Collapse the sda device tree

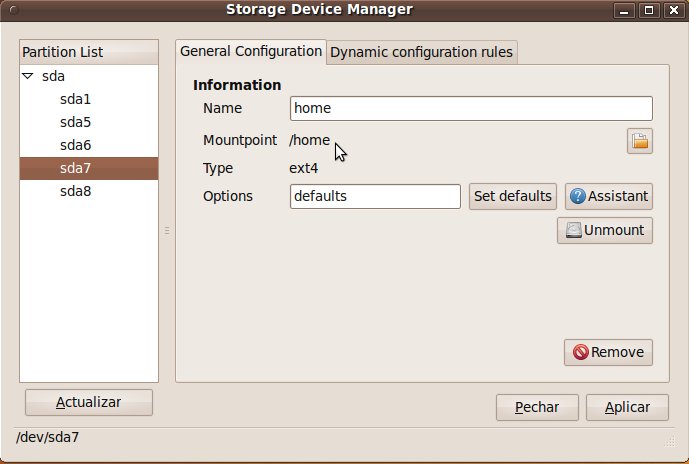[x=28, y=76]
